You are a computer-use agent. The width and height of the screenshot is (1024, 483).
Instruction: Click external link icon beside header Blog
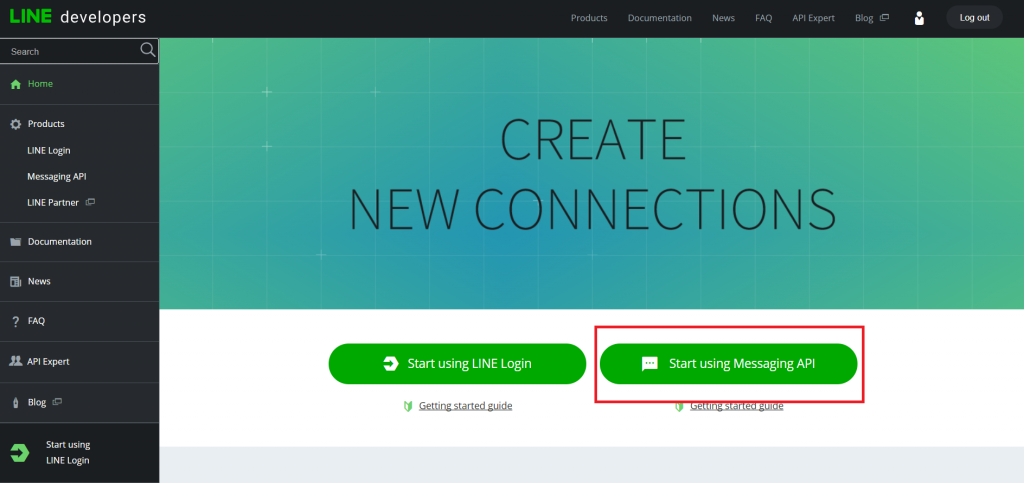884,18
